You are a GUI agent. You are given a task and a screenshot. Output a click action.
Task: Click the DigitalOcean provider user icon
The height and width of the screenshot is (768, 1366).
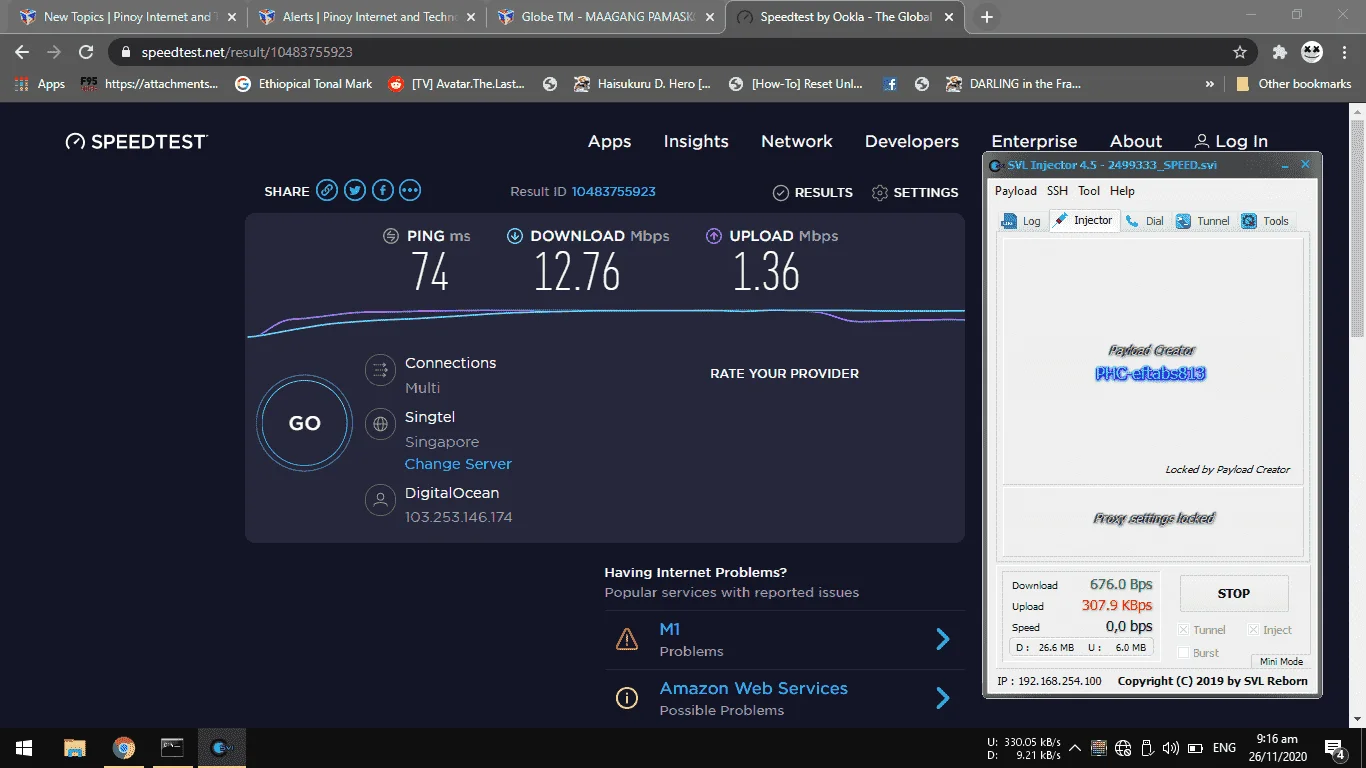click(x=380, y=500)
